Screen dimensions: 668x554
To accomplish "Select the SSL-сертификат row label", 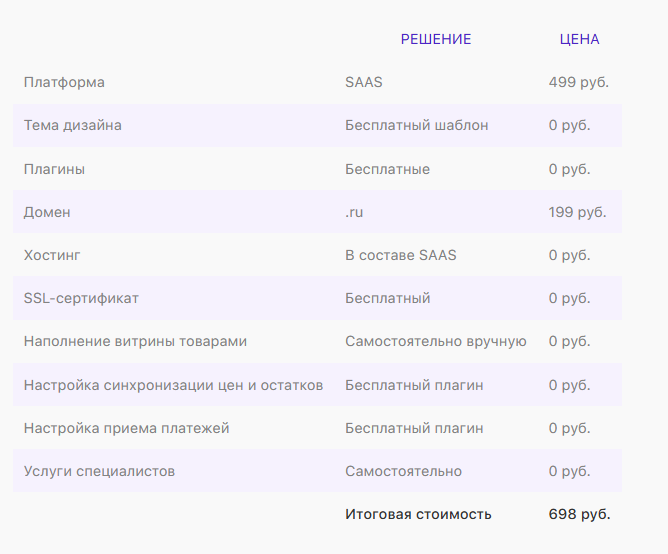I will click(81, 298).
